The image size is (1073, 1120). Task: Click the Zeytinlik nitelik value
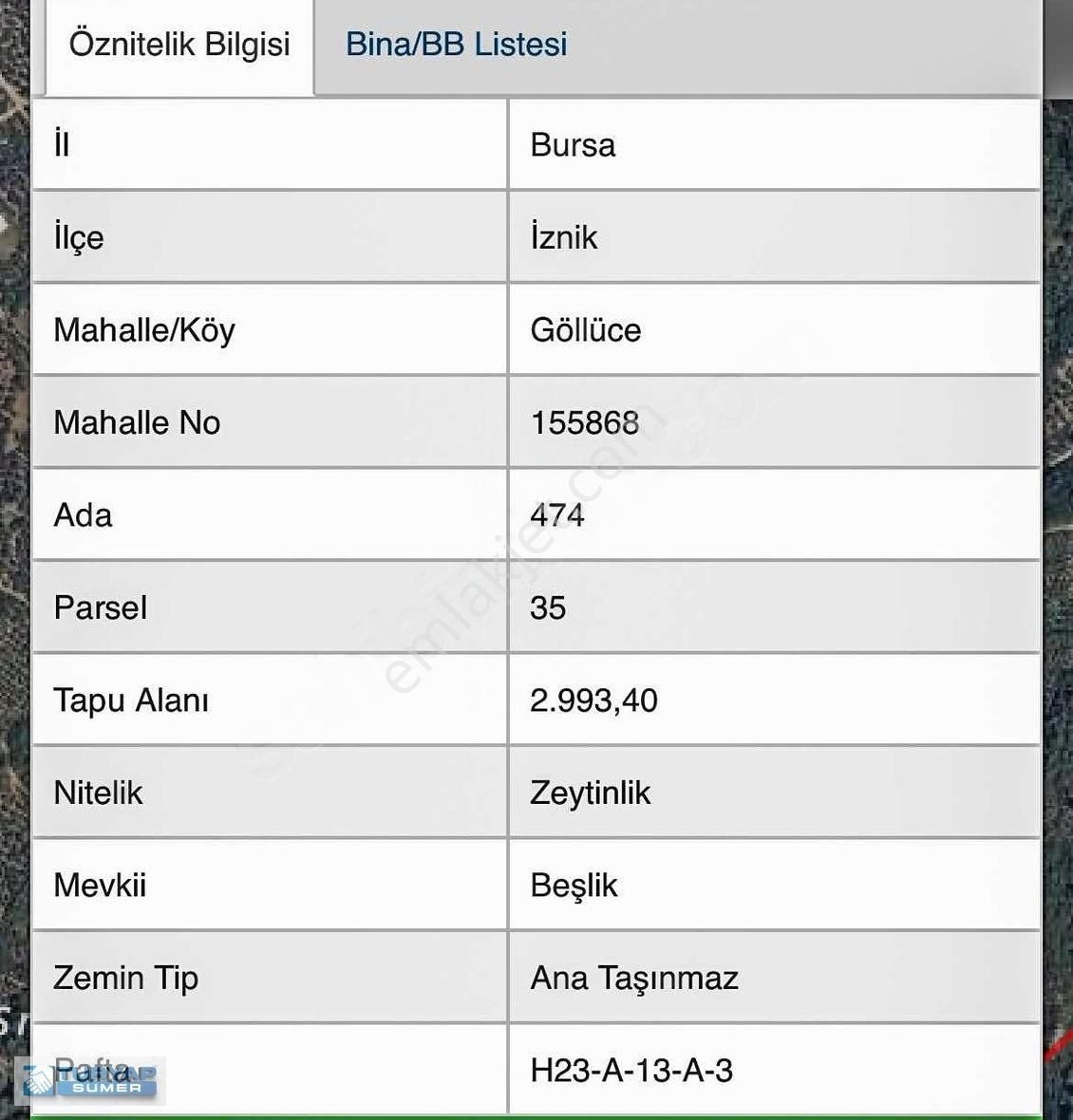coord(590,793)
